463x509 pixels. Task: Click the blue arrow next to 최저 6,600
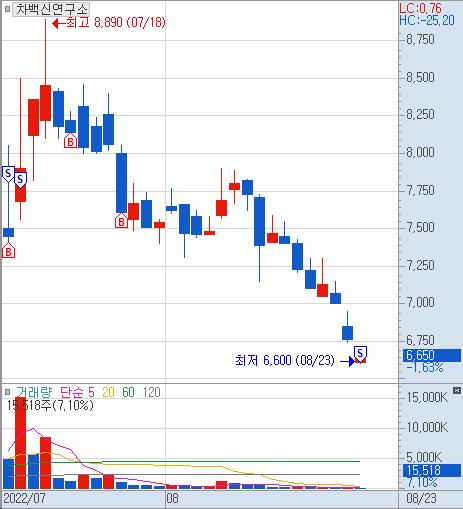click(347, 361)
